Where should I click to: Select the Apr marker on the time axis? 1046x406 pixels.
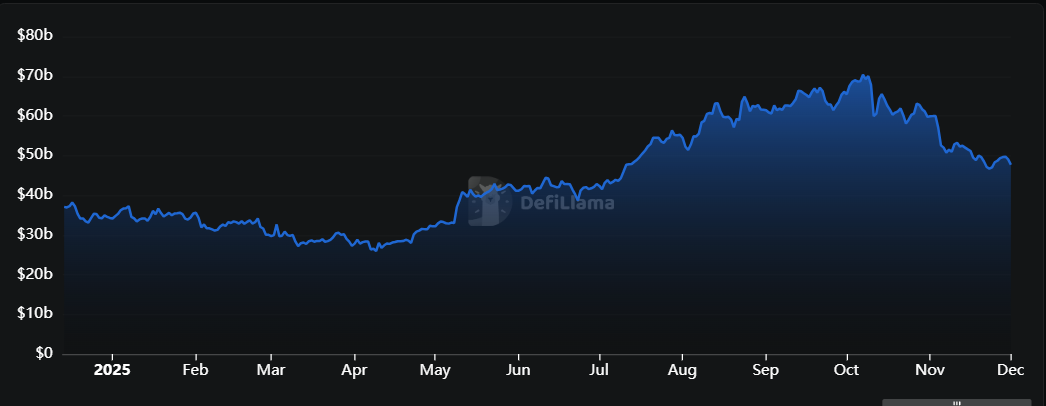point(354,368)
